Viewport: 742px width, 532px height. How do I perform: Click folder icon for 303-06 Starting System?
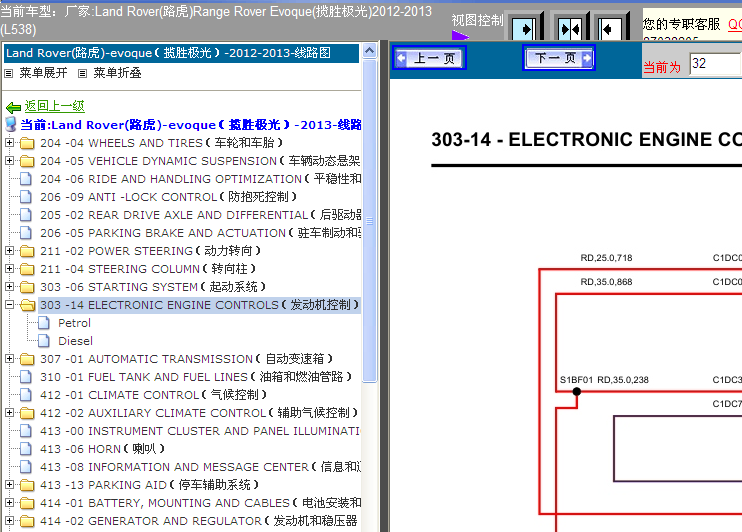(x=27, y=287)
